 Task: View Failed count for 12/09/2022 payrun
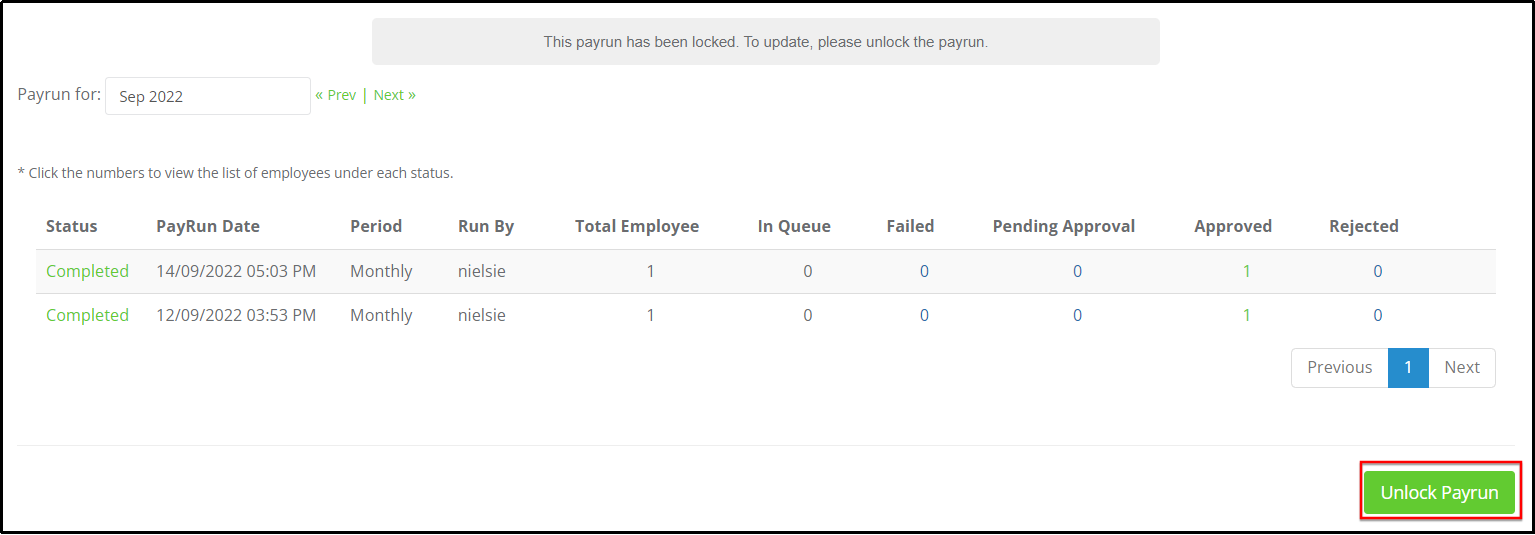pos(924,315)
